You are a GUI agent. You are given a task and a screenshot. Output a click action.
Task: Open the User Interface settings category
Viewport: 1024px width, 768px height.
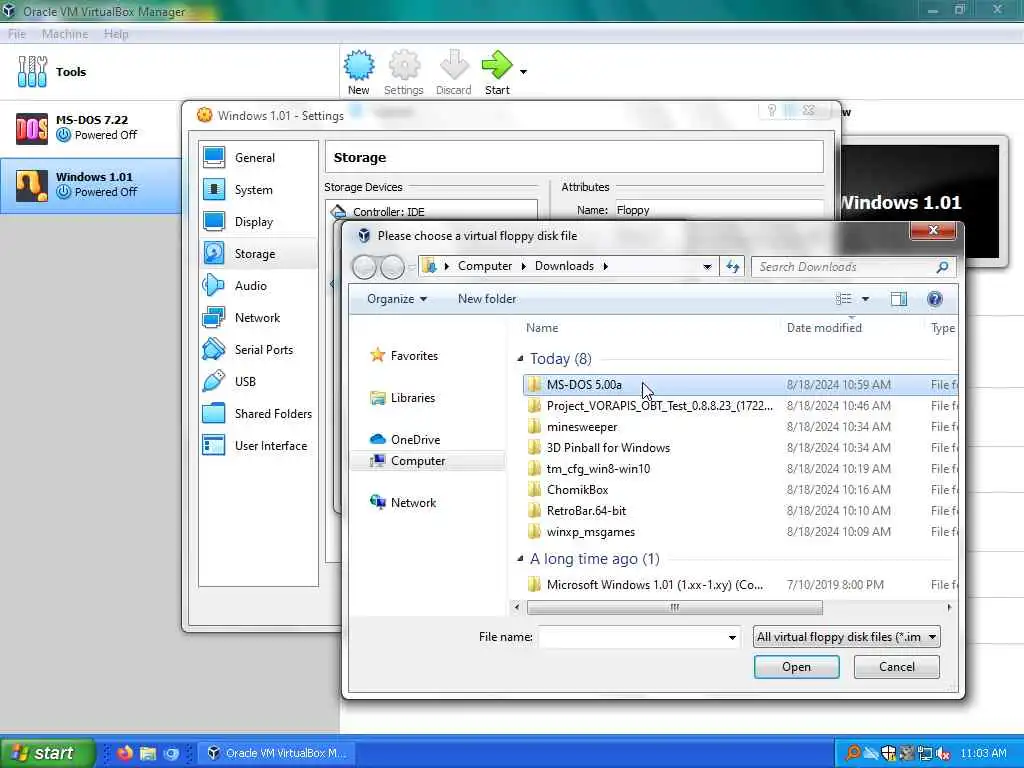point(259,445)
